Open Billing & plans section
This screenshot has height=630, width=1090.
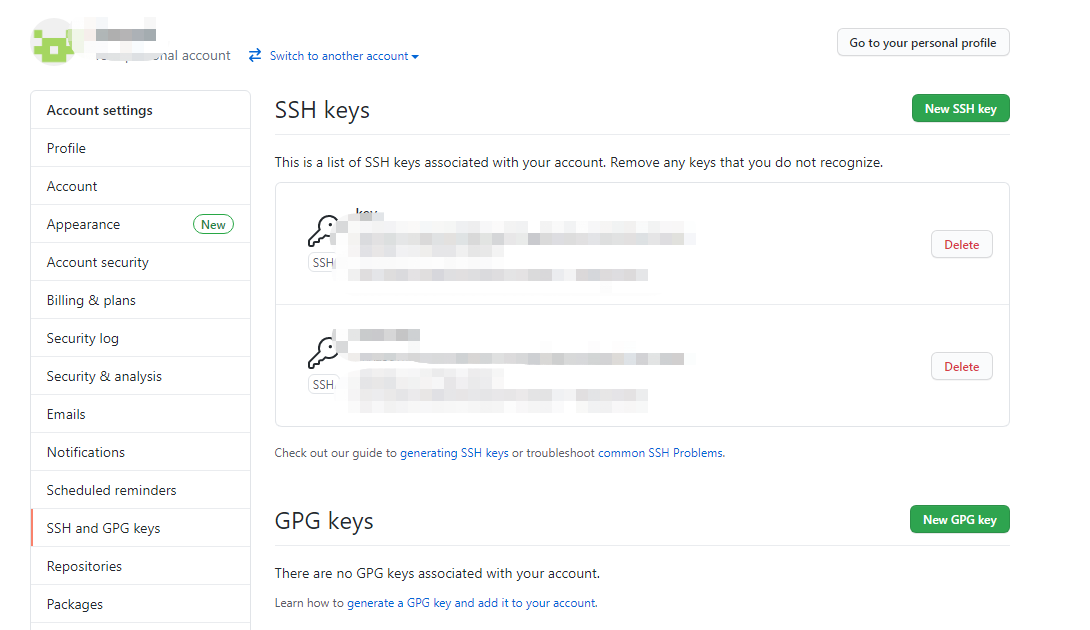tap(91, 300)
